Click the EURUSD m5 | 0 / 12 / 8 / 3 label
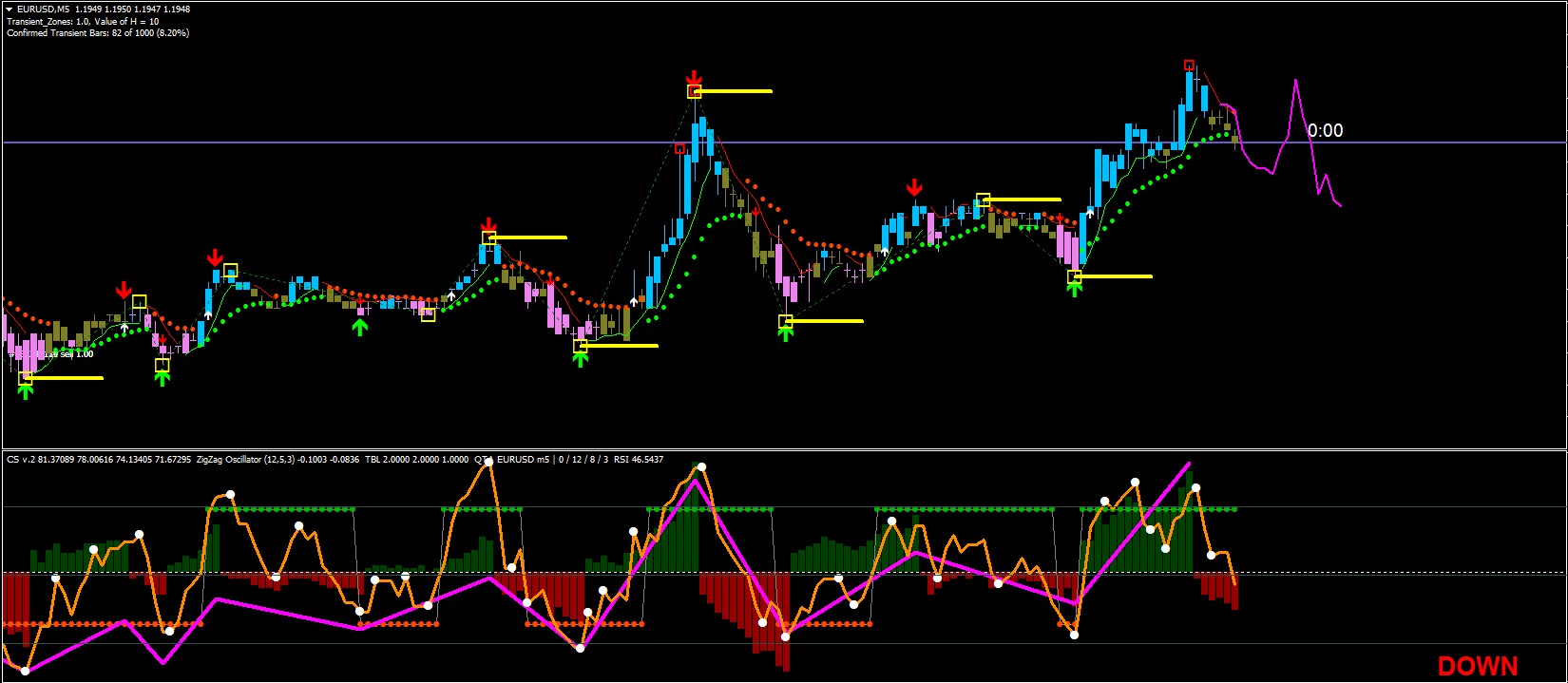1568x683 pixels. coord(553,460)
